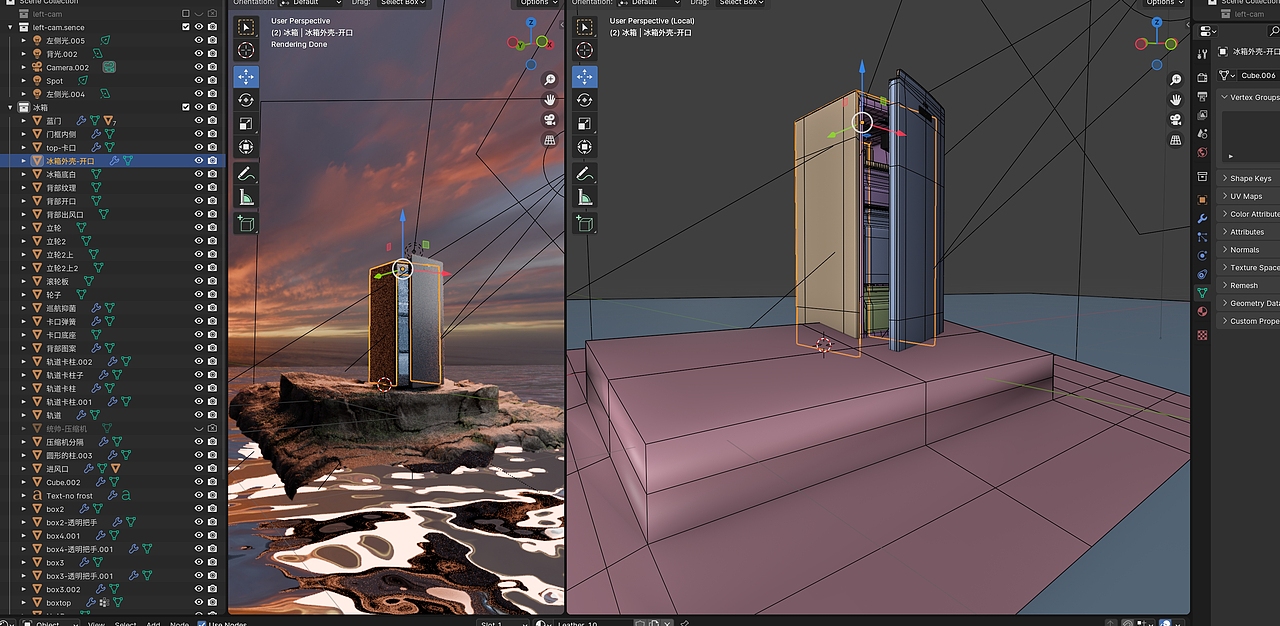Screen dimensions: 1280x626
Task: Toggle the Use Nodes checkbox
Action: (x=201, y=622)
